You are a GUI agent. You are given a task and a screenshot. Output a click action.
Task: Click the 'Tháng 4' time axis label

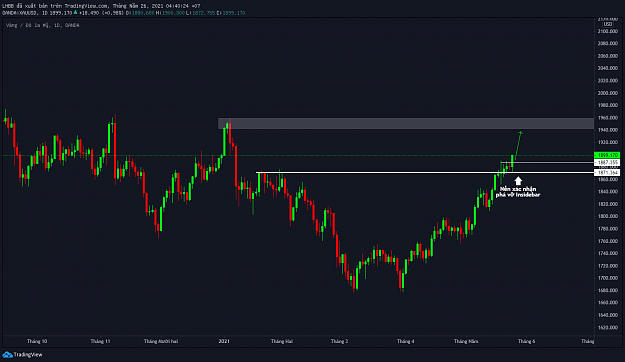[x=405, y=341]
